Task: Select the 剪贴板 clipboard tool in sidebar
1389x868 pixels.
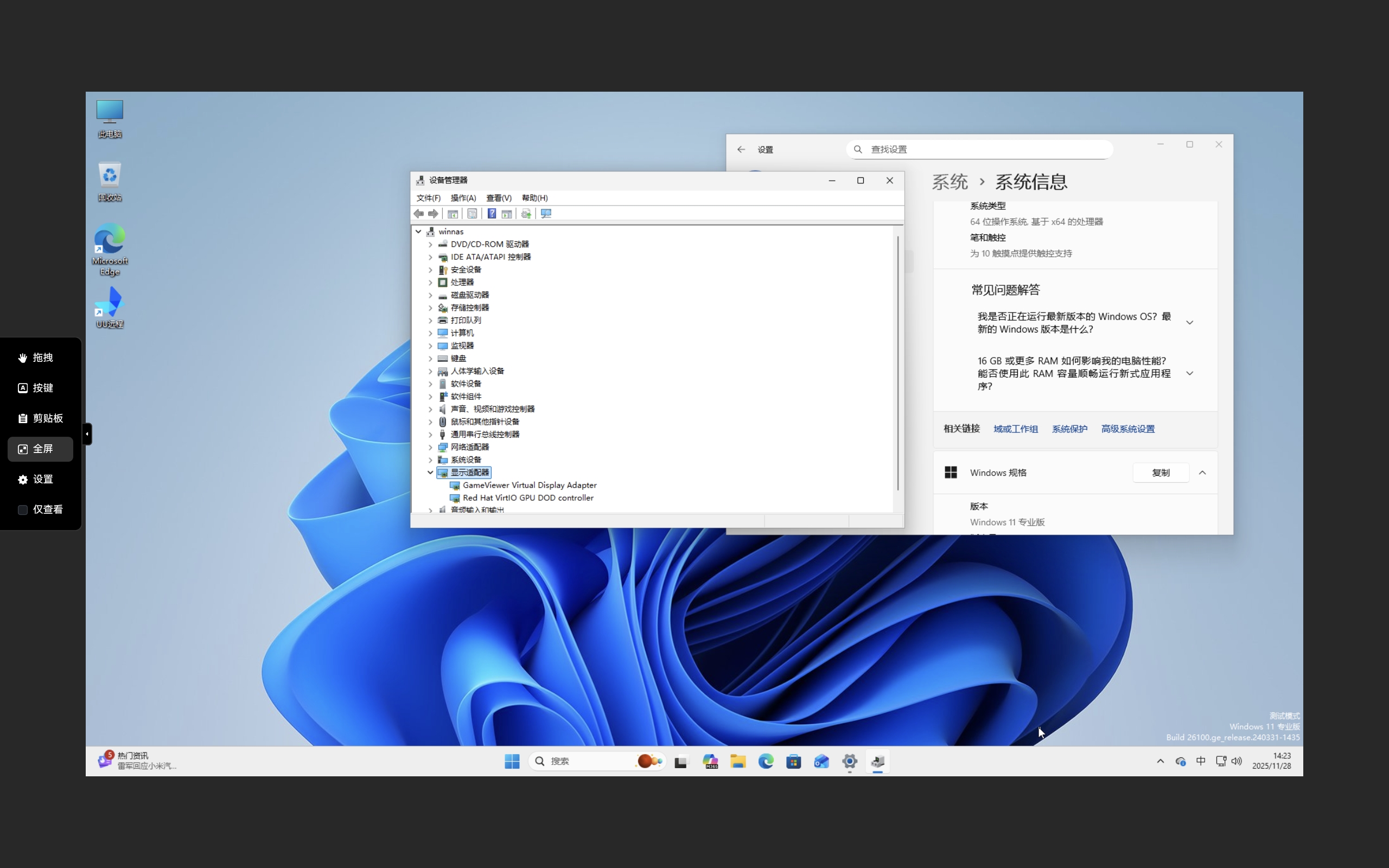Action: 40,418
